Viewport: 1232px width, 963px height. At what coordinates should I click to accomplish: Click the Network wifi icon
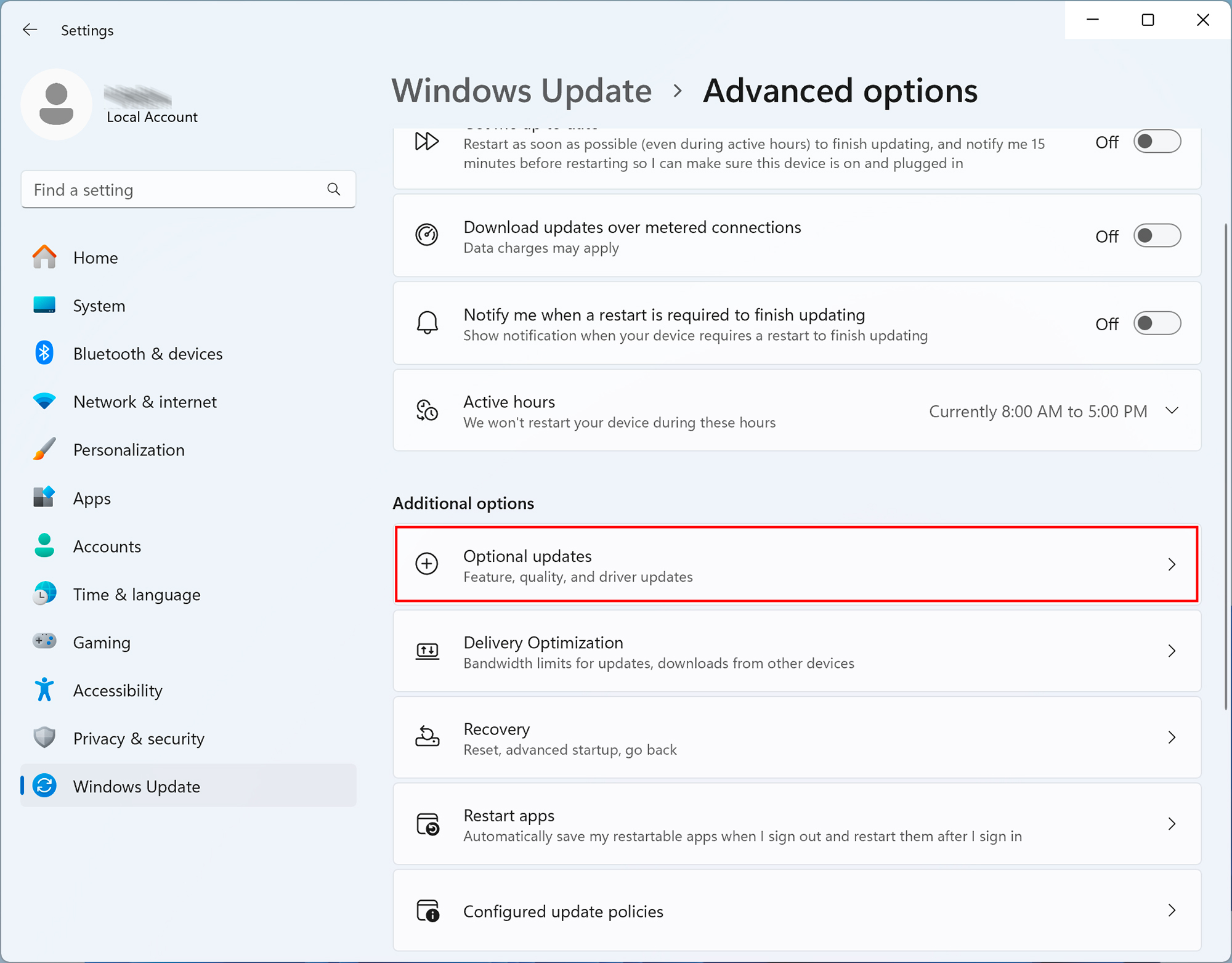click(x=44, y=401)
